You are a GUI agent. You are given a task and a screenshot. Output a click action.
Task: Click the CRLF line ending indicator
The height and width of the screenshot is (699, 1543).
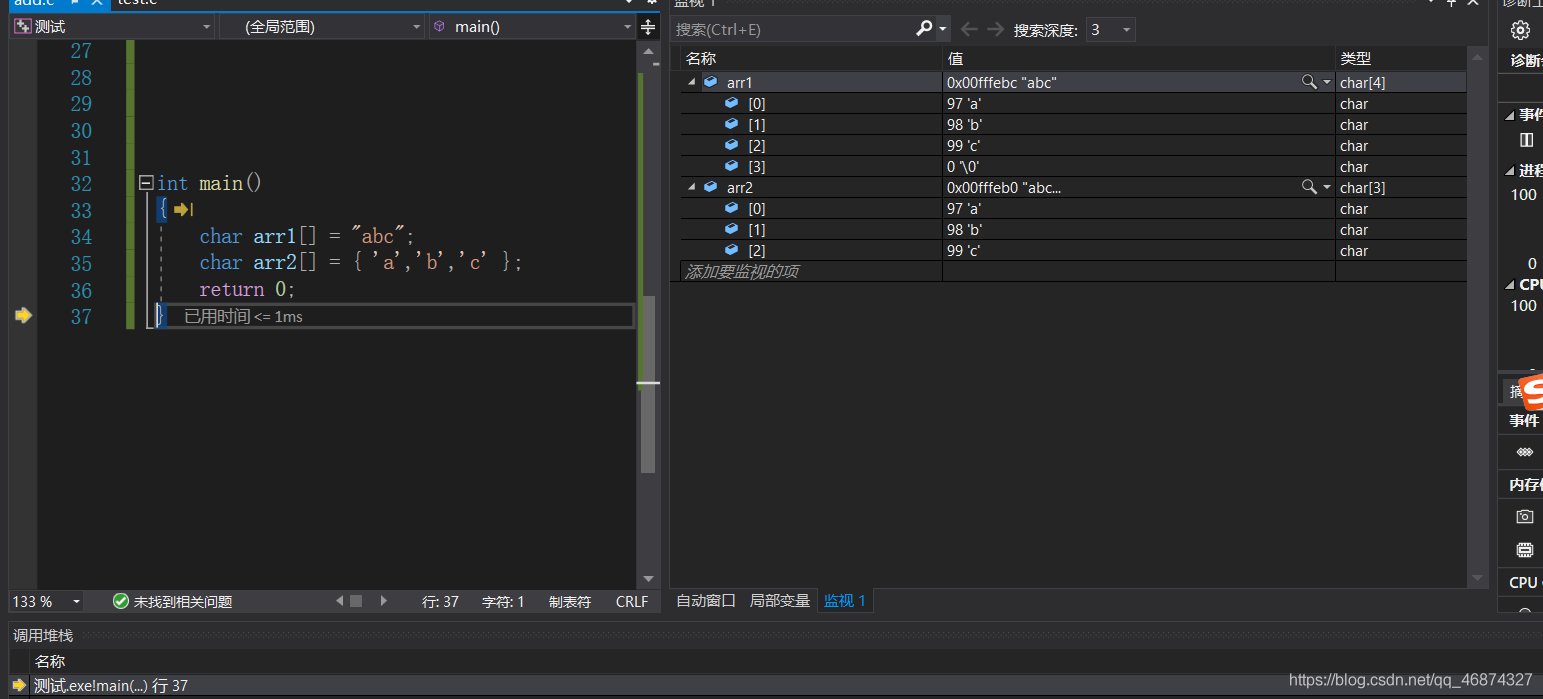coord(632,602)
